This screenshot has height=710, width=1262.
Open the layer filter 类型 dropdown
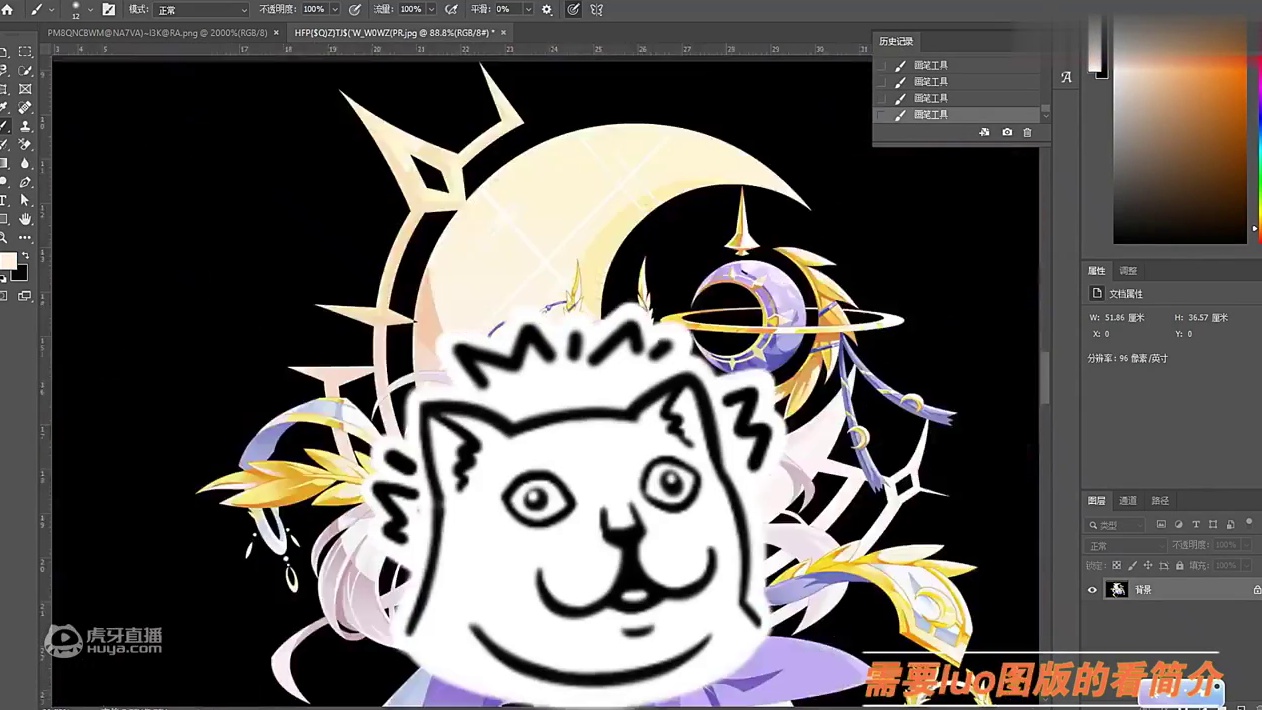pos(1116,525)
